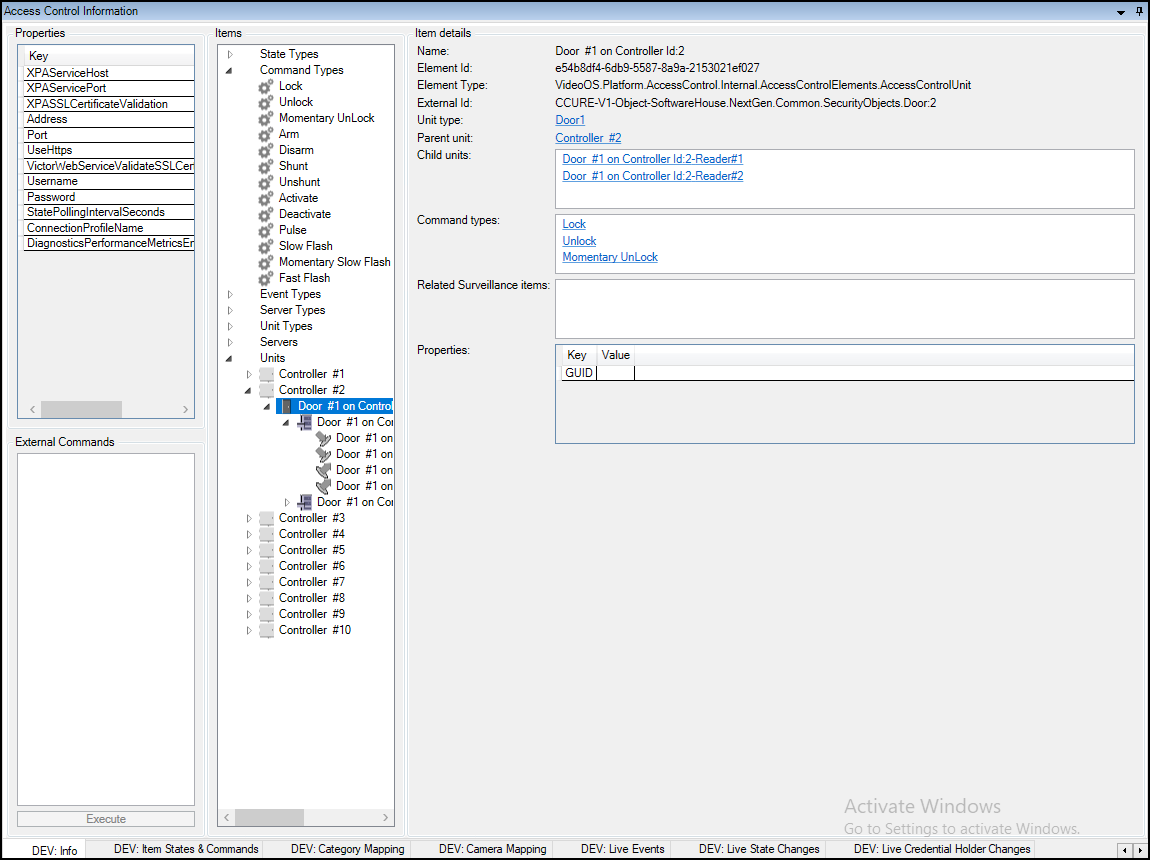
Task: Open the DEV: Camera Mapping tab
Action: tap(493, 849)
